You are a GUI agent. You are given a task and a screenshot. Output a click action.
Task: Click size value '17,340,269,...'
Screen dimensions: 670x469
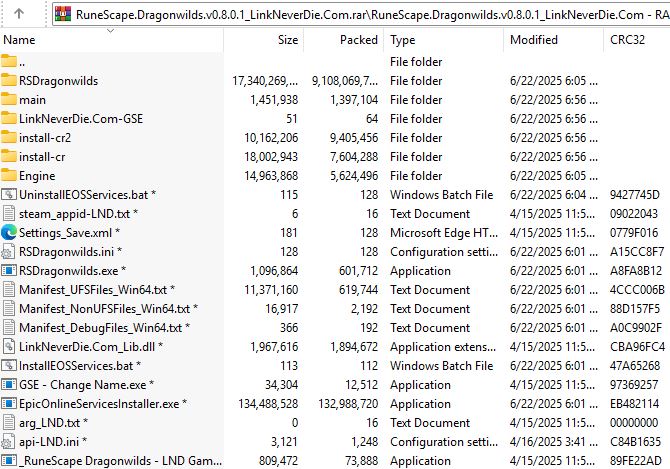(x=265, y=81)
